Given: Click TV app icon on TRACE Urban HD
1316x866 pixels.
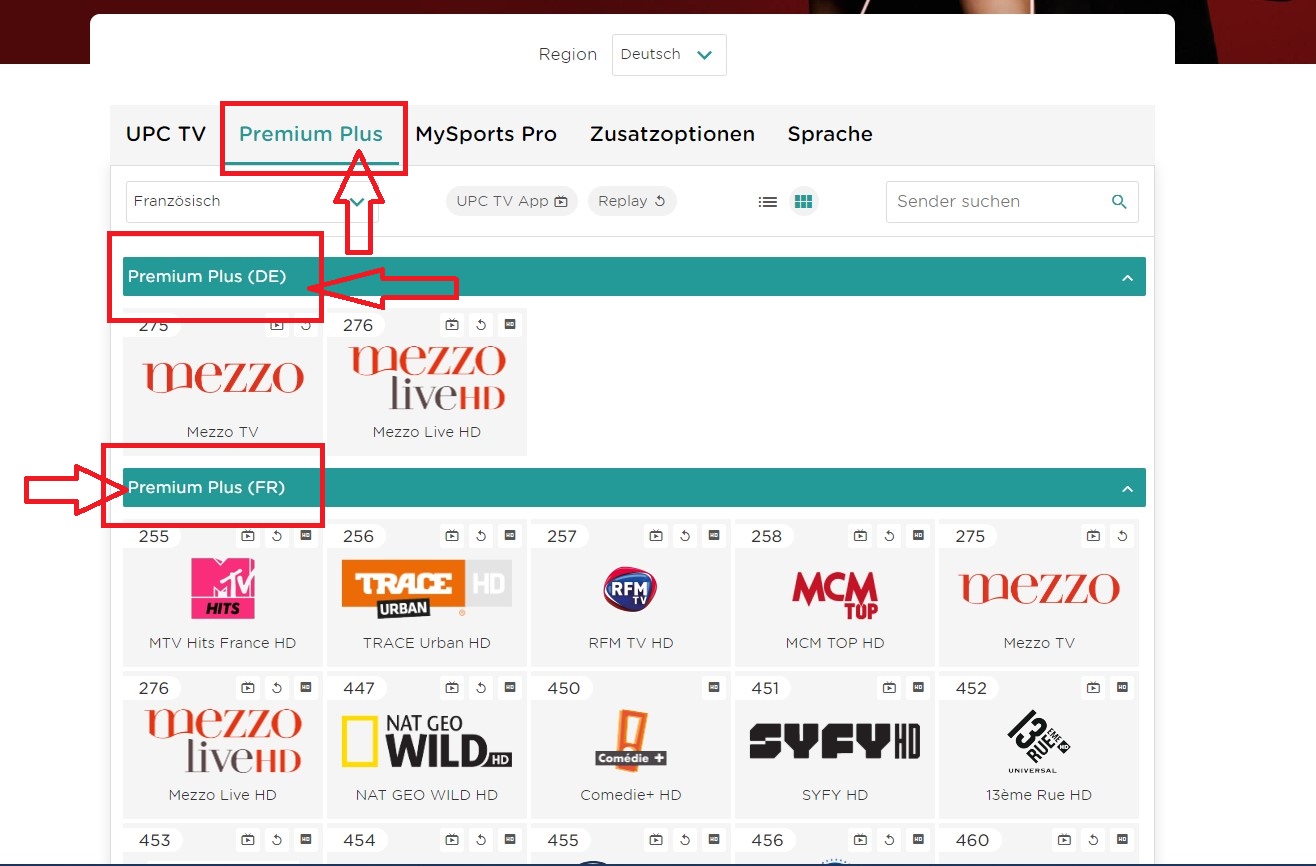Looking at the screenshot, I should tap(452, 536).
